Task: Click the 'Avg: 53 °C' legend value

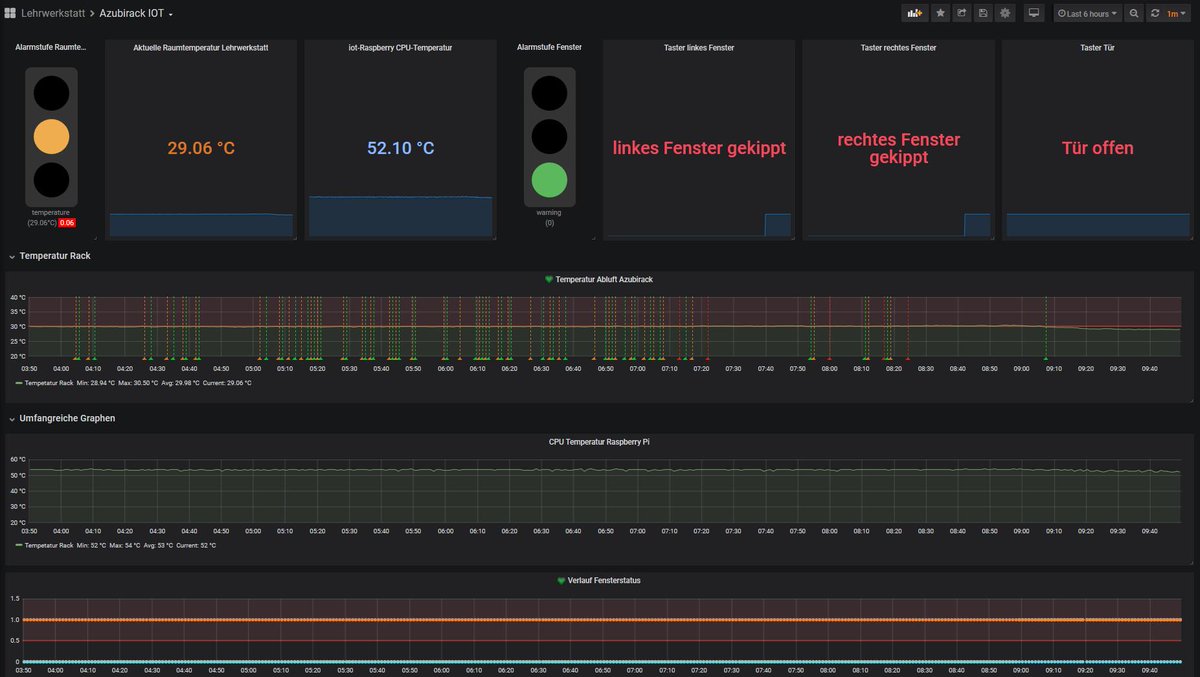Action: (160, 545)
